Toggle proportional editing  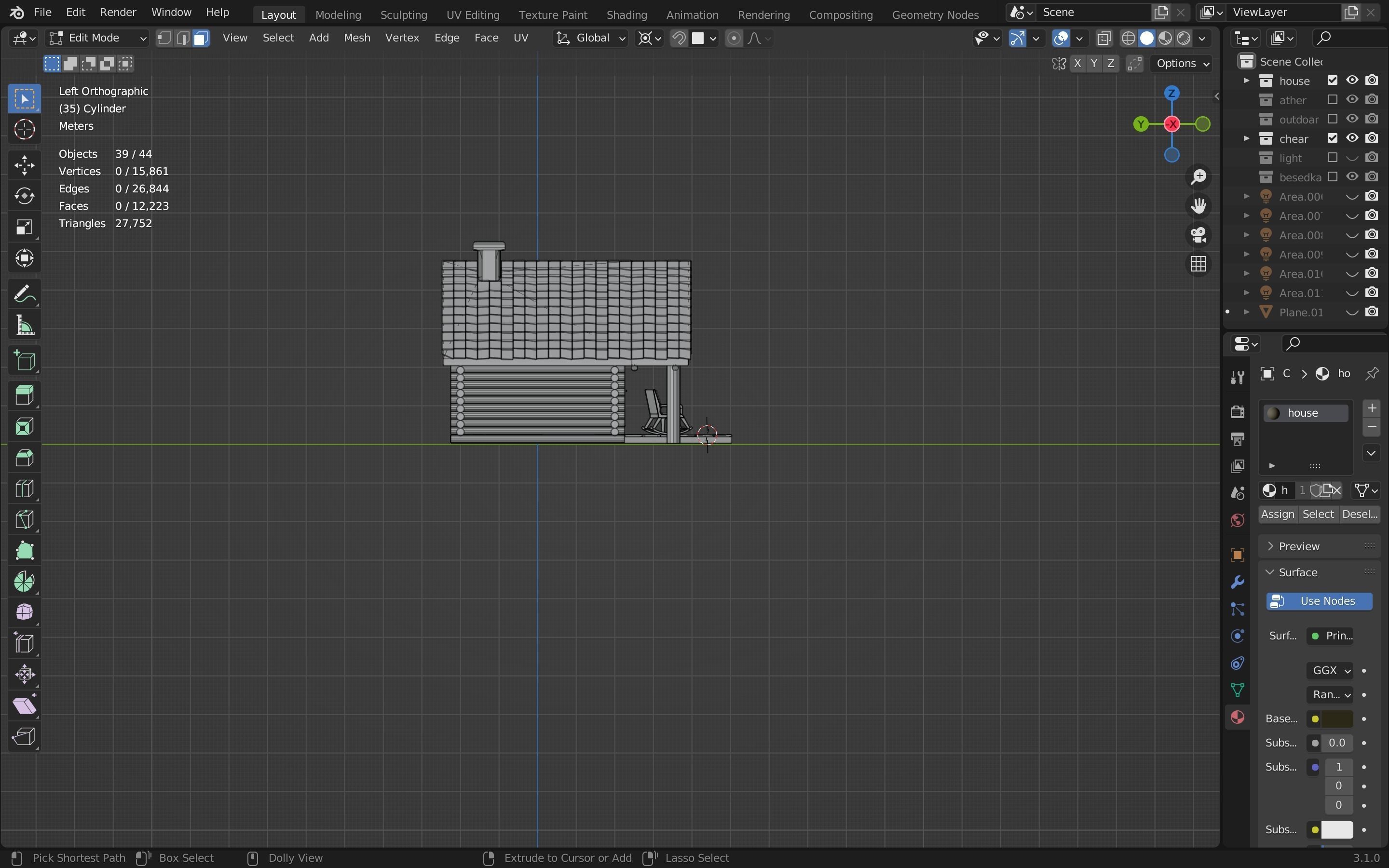734,38
